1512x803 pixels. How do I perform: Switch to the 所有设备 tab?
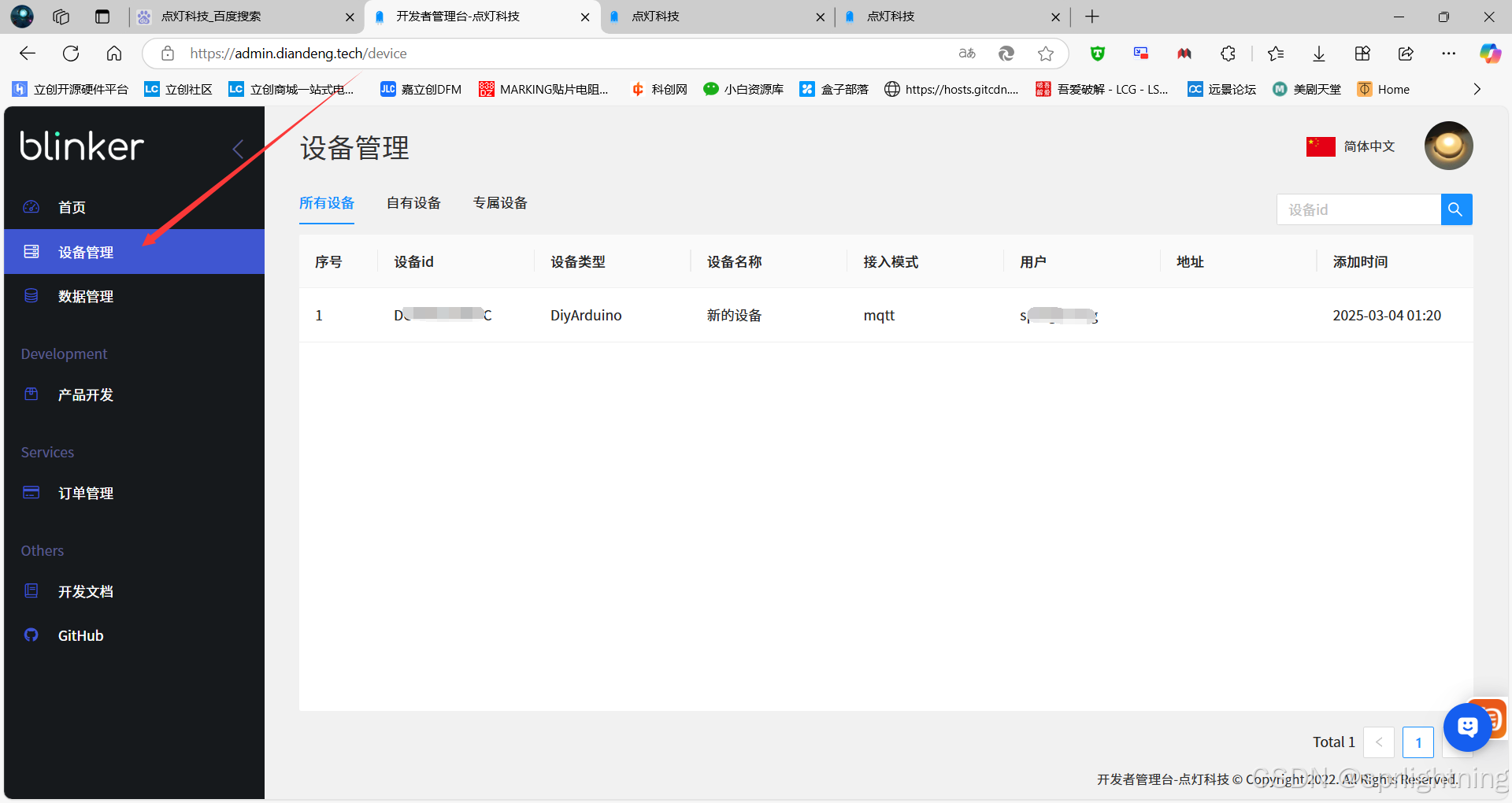point(327,203)
